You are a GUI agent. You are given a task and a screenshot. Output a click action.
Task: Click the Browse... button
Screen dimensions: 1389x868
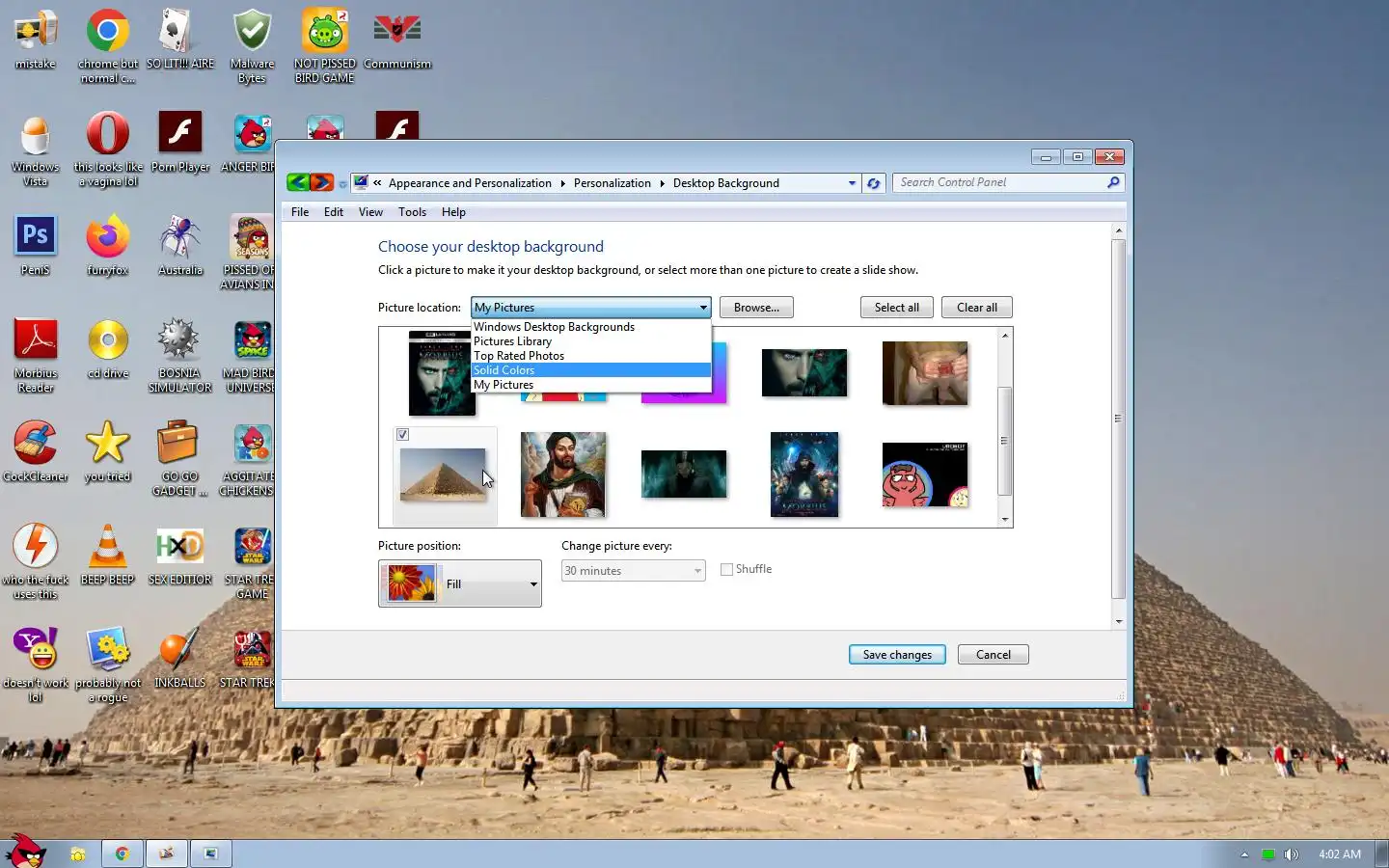[756, 308]
